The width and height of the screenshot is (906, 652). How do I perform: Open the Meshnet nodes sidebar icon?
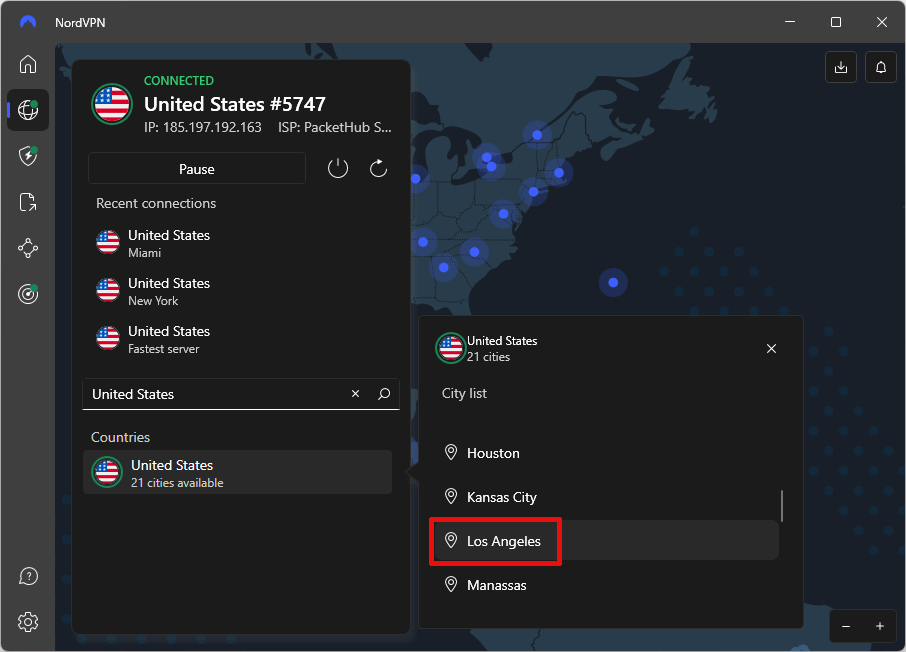click(x=28, y=249)
